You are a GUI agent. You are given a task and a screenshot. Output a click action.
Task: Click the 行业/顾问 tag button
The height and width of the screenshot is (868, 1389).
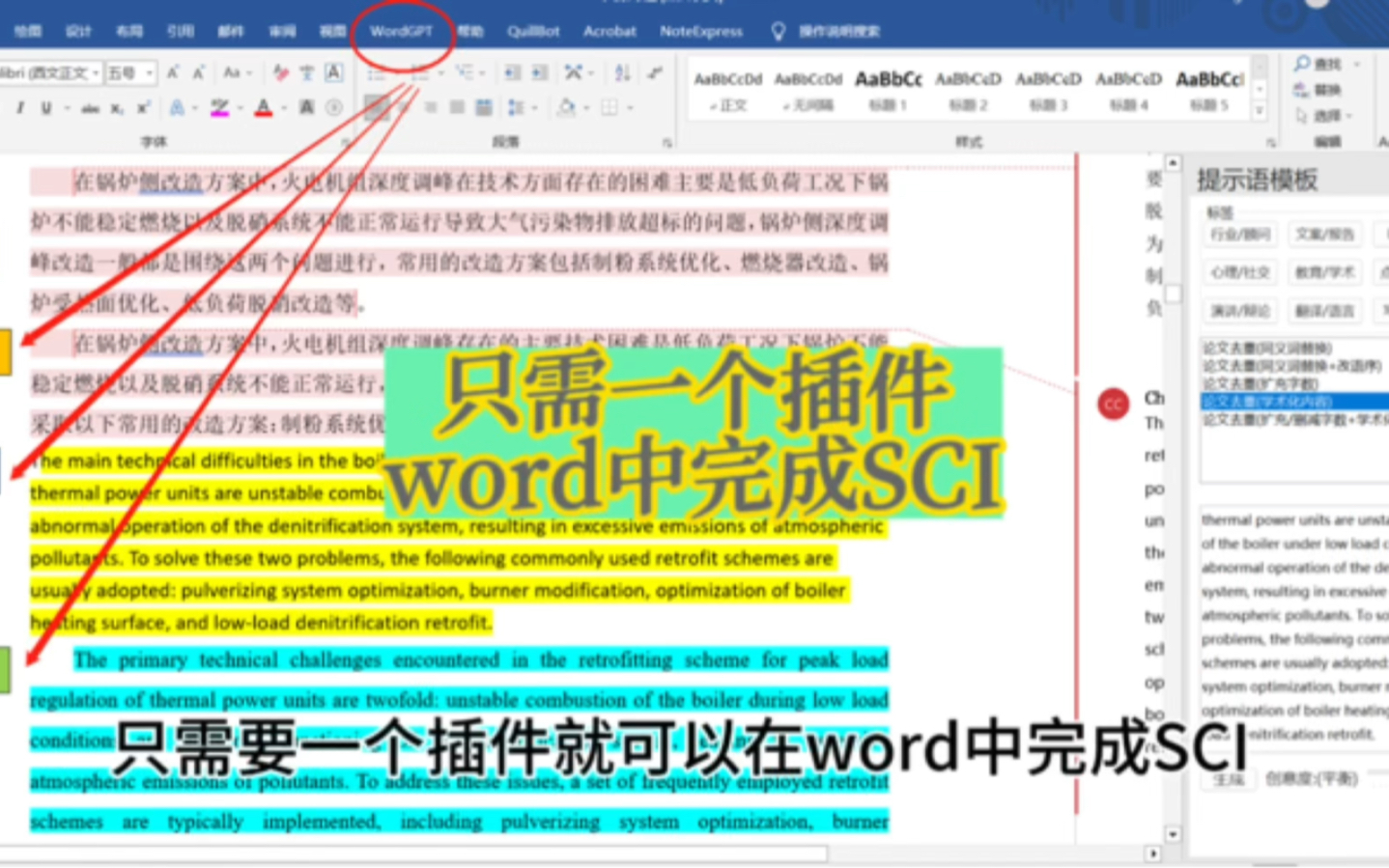point(1240,235)
